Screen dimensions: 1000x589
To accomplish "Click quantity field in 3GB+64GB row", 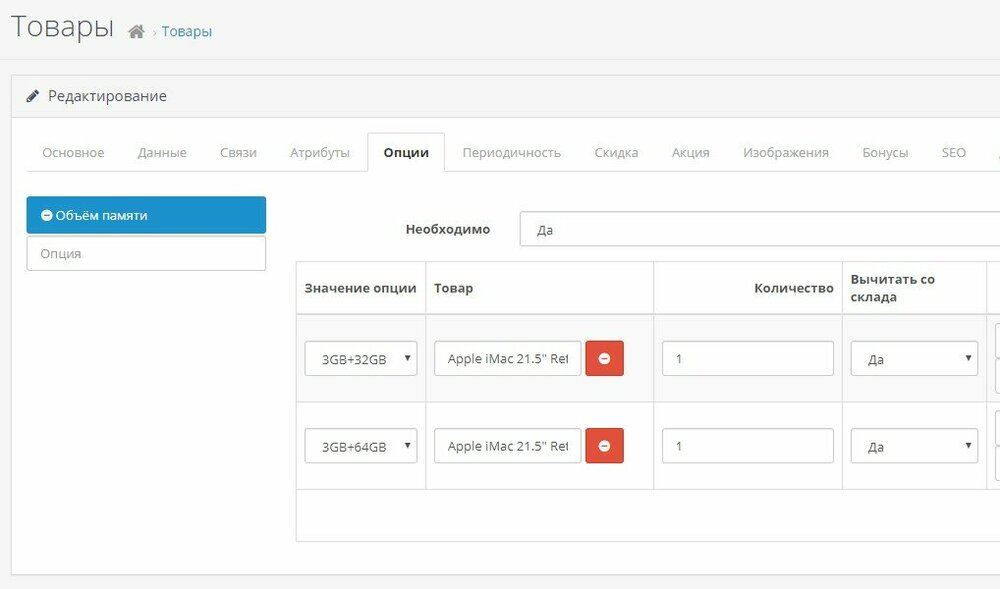I will coord(747,446).
